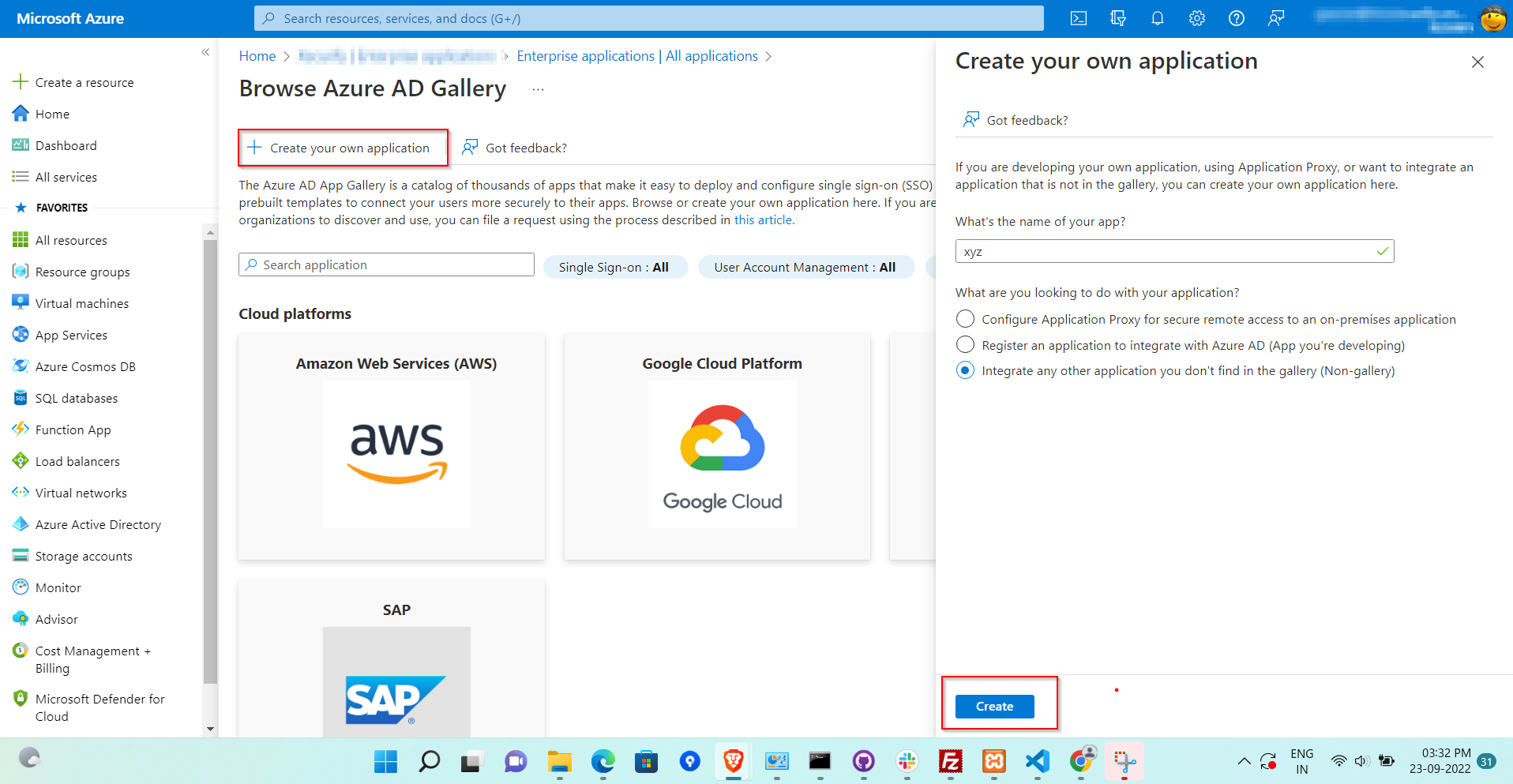The image size is (1513, 784).
Task: Open Azure Cosmos DB from the sidebar
Action: point(84,366)
